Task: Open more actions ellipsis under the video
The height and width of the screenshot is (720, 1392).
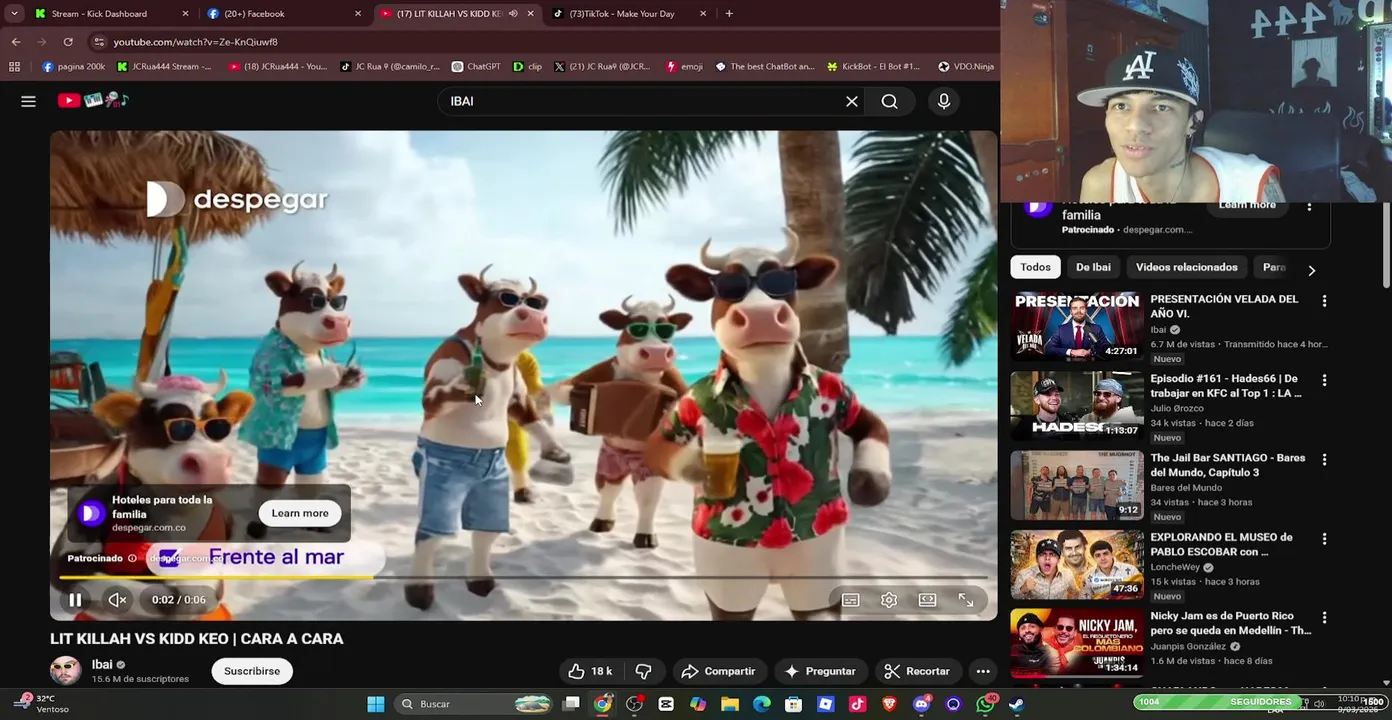Action: click(983, 671)
